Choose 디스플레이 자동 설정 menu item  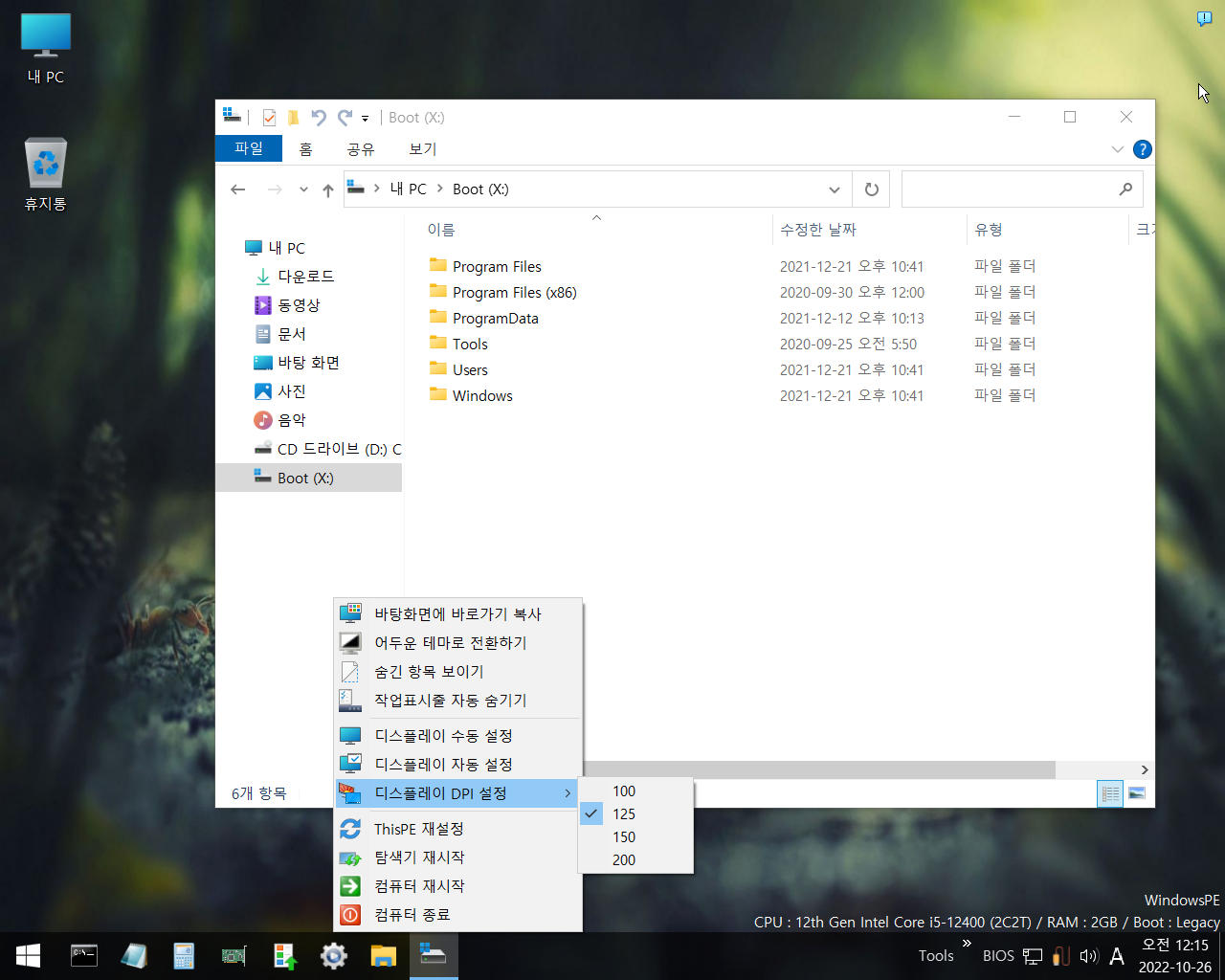[458, 764]
